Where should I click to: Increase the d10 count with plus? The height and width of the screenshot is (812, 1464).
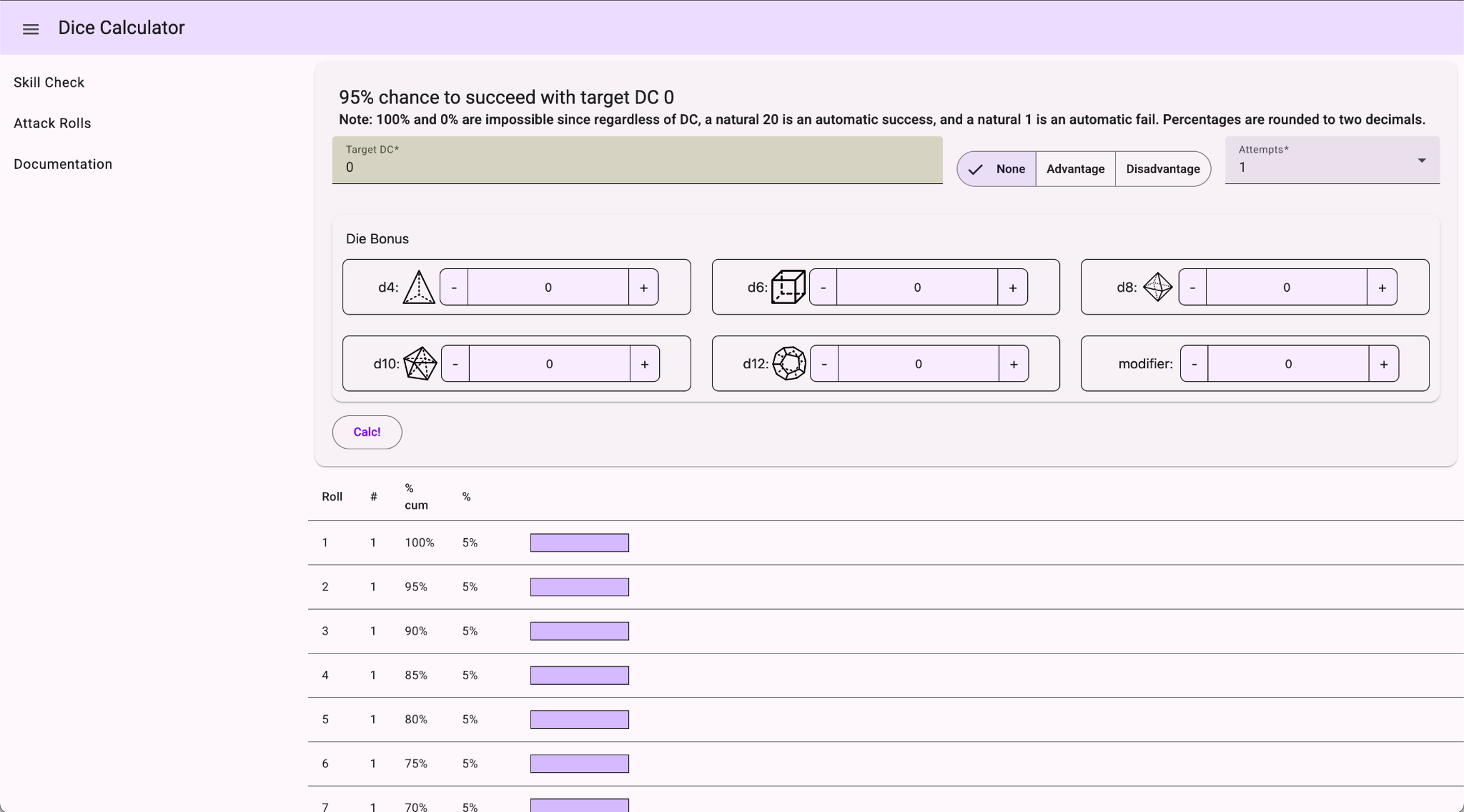645,364
